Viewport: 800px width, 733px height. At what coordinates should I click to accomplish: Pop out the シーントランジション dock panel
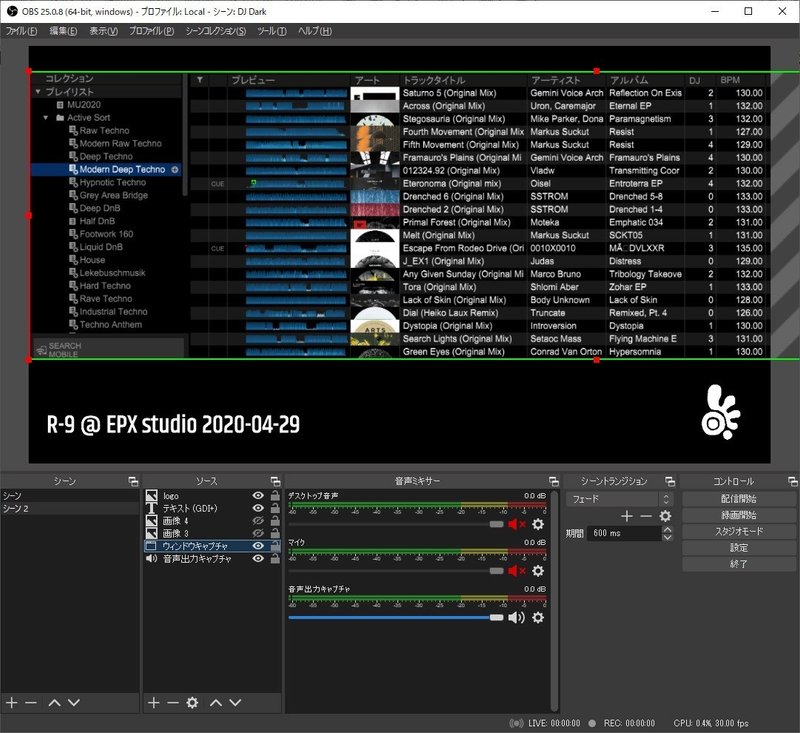click(x=670, y=481)
